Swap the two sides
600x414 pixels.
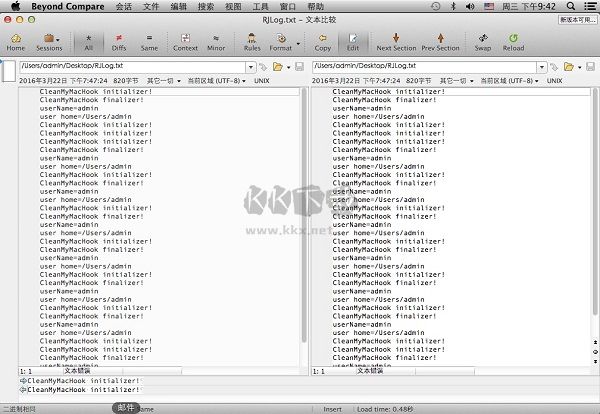pyautogui.click(x=483, y=42)
